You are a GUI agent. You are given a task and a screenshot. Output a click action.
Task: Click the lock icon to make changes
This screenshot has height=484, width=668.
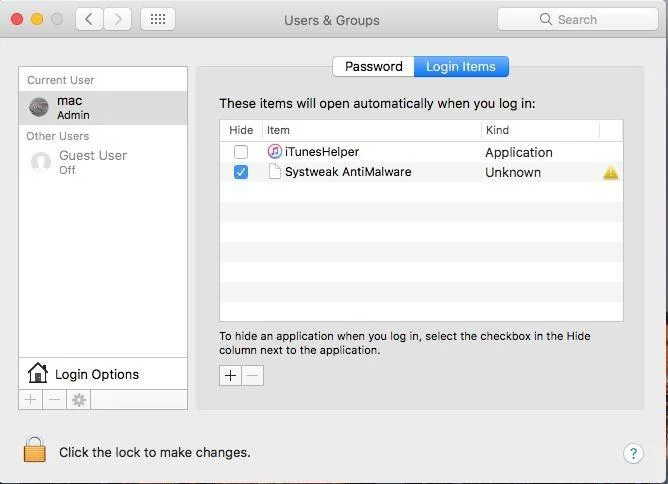pos(35,450)
